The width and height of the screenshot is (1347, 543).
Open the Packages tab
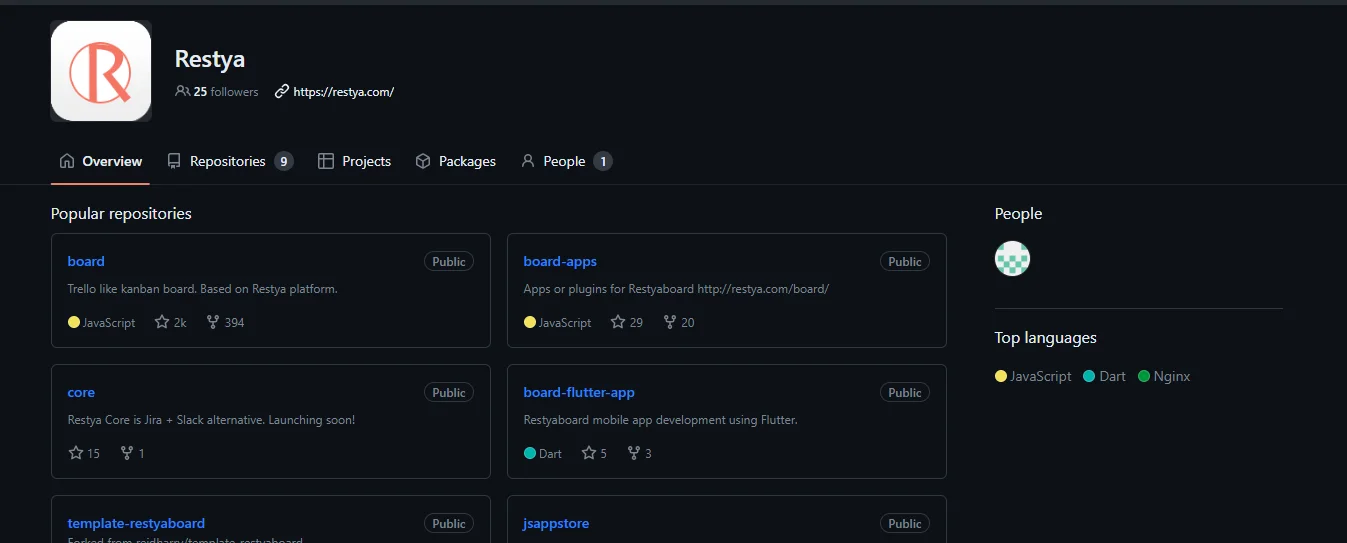[456, 161]
